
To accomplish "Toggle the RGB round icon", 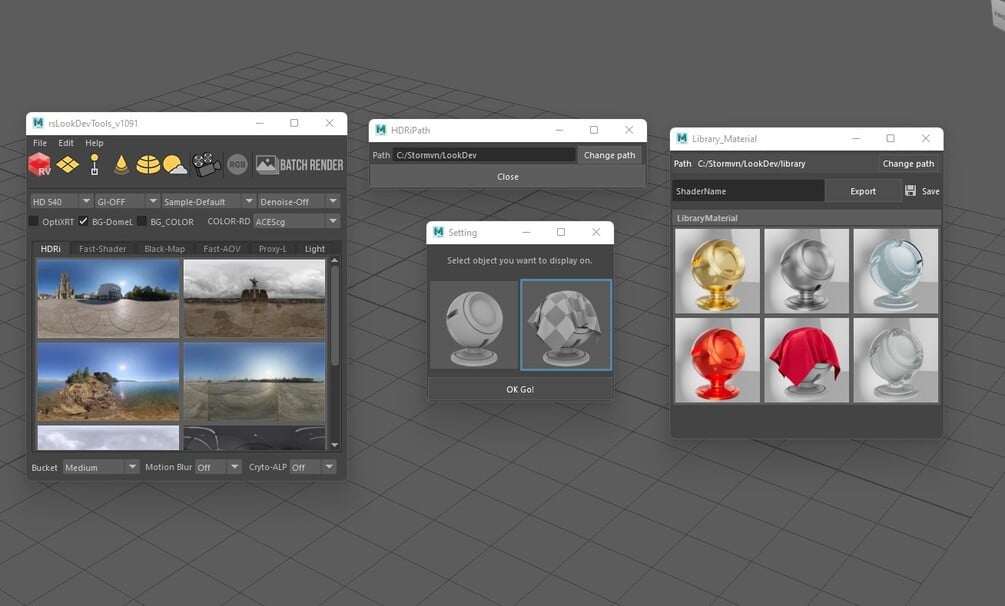I will (x=237, y=165).
